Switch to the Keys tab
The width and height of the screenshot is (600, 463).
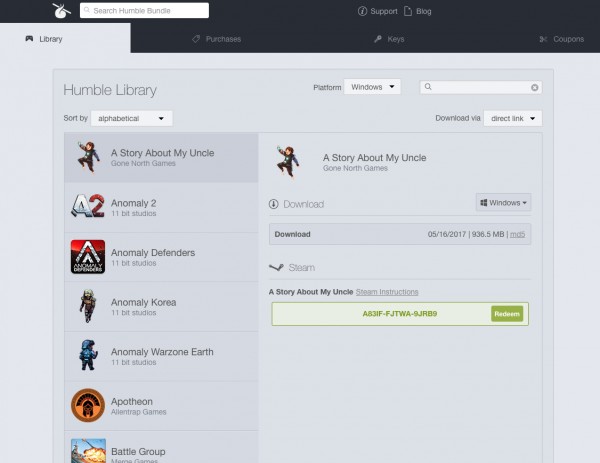click(389, 39)
